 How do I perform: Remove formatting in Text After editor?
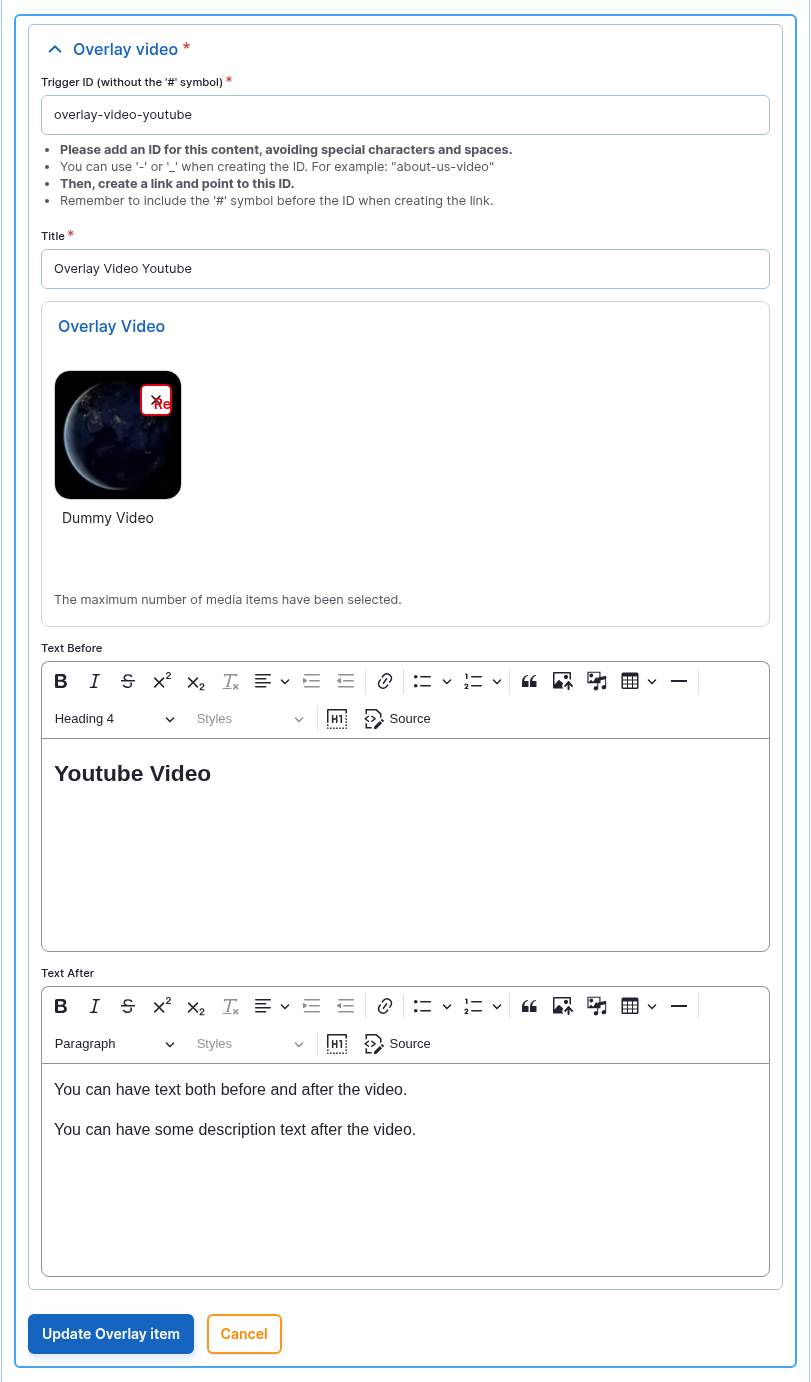coord(230,1006)
